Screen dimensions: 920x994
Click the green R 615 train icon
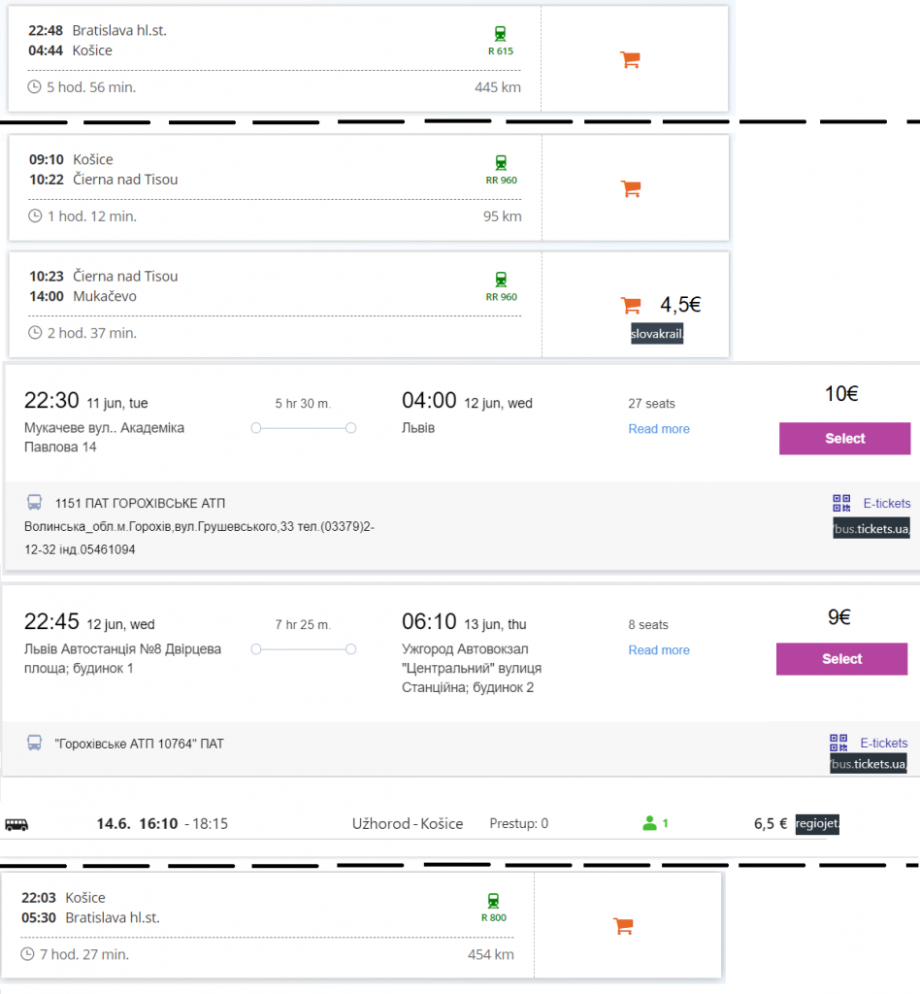tap(500, 33)
